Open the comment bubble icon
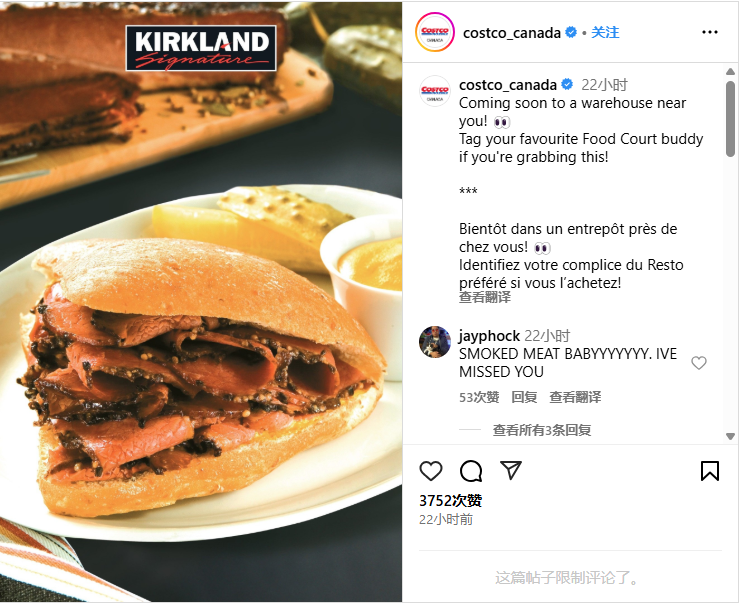739x605 pixels. click(x=471, y=471)
